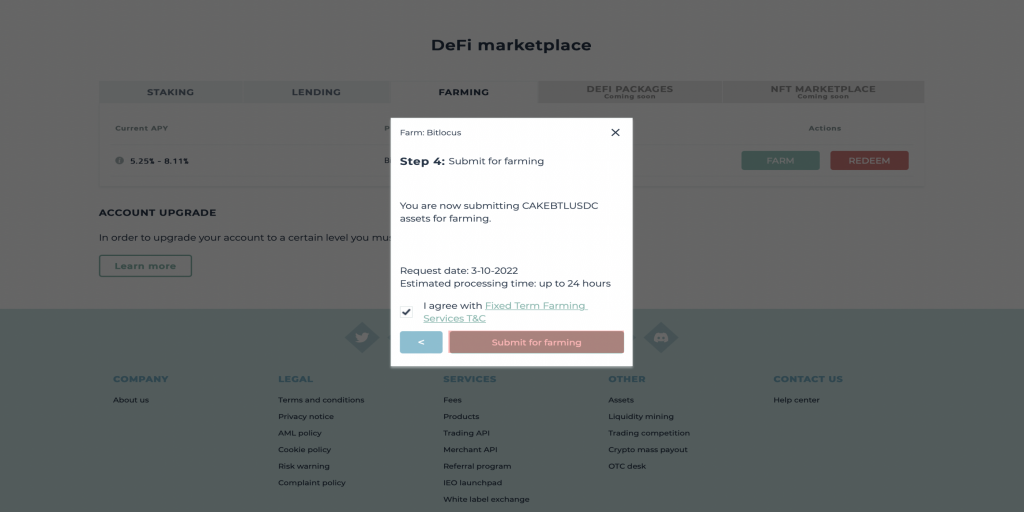Click the CONTACT US footer heading
Viewport: 1024px width, 512px height.
[808, 379]
